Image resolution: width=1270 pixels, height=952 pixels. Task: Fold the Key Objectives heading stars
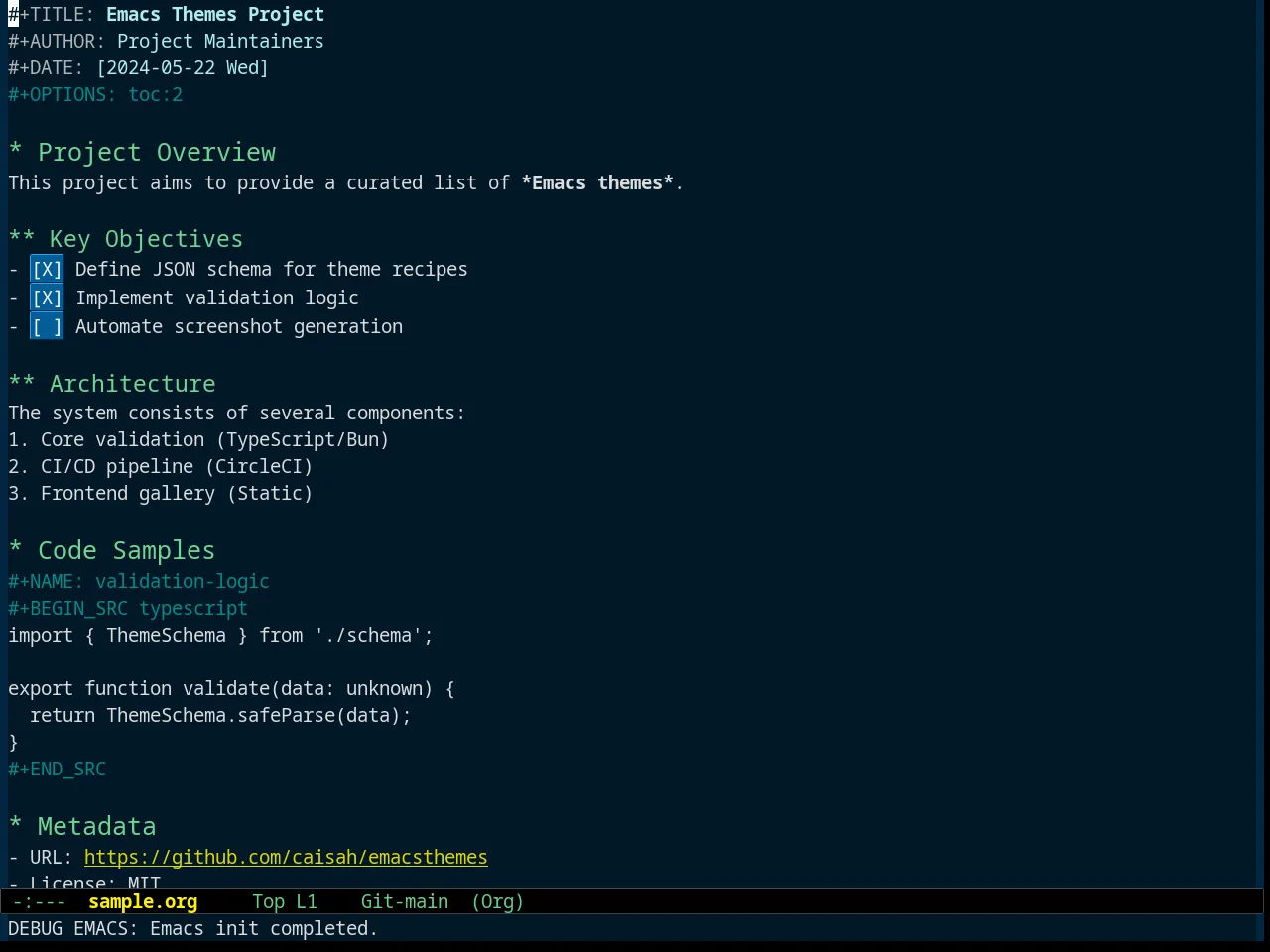(22, 239)
